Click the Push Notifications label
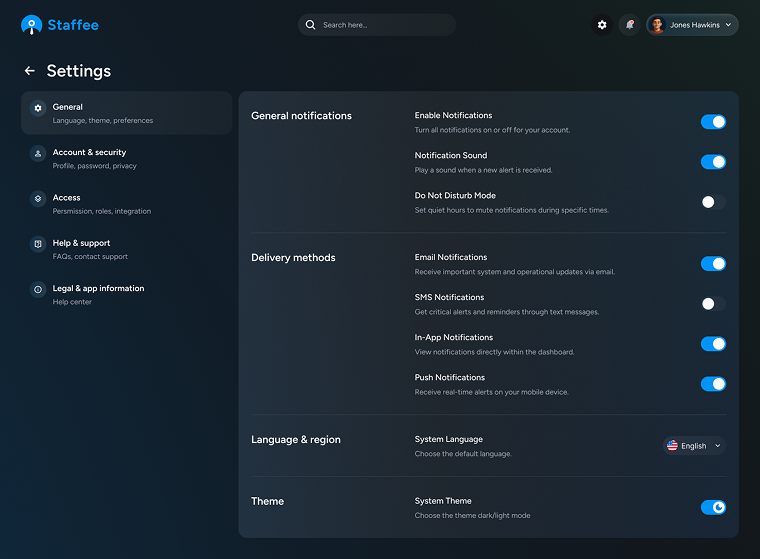This screenshot has width=760, height=559. pos(450,378)
